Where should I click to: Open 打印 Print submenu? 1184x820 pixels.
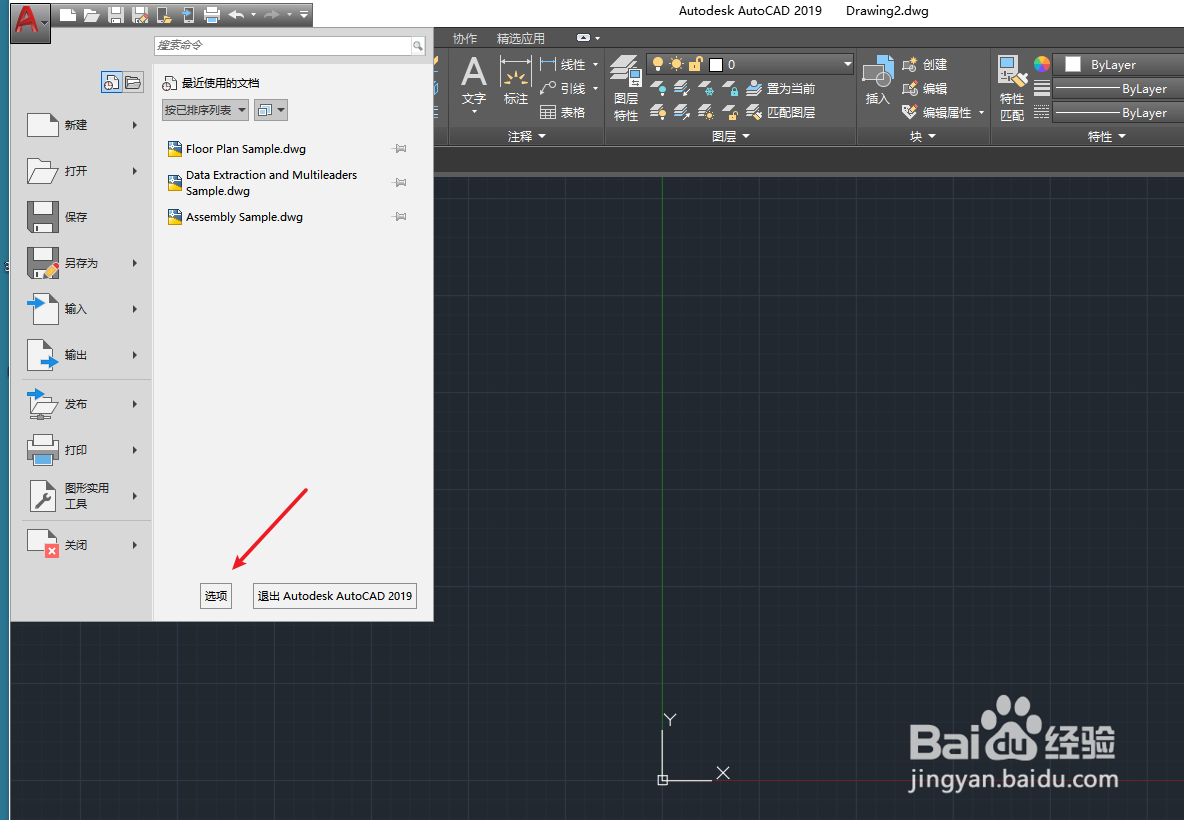[83, 450]
